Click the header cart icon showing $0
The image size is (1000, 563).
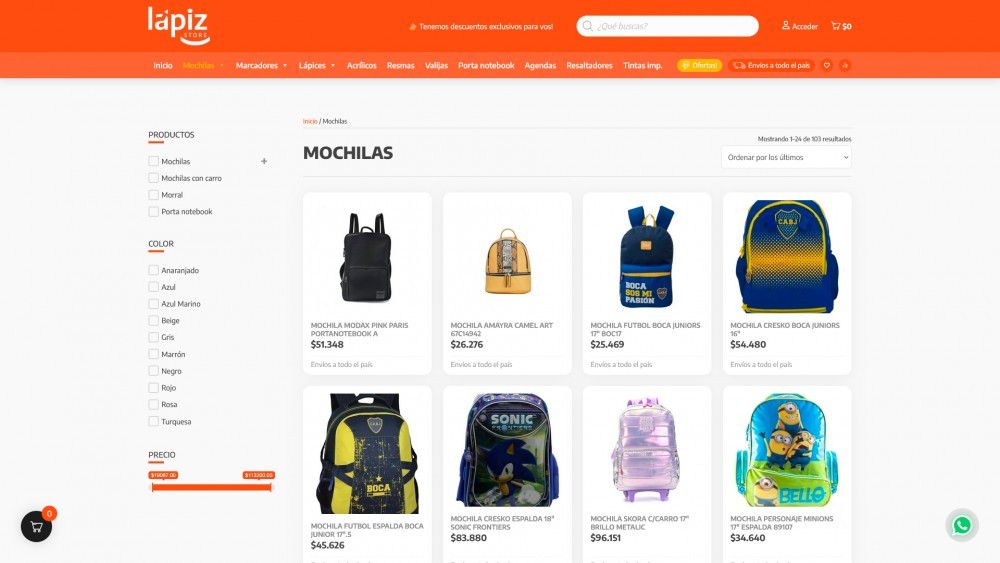(x=841, y=26)
